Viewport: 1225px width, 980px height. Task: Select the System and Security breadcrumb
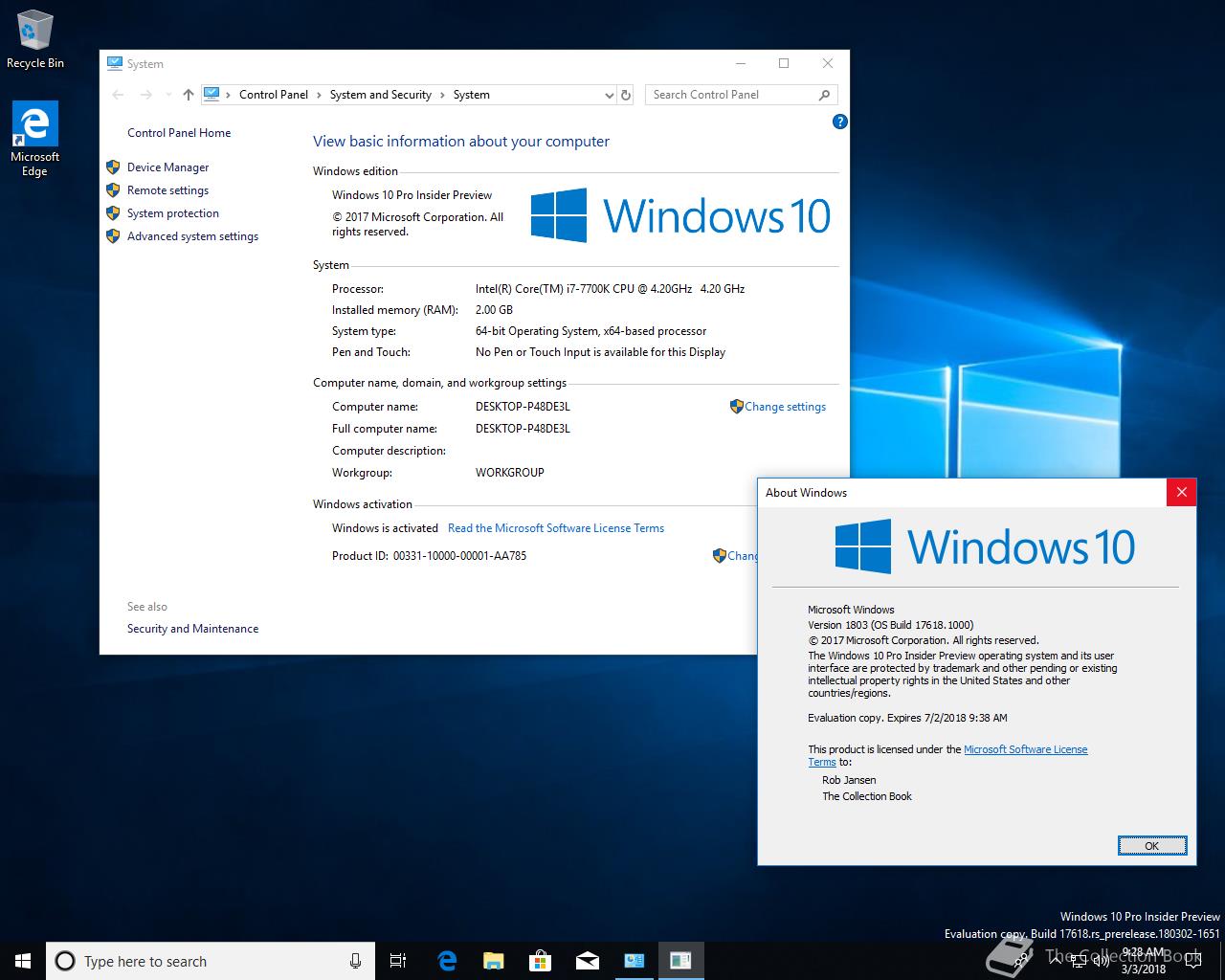click(x=381, y=95)
